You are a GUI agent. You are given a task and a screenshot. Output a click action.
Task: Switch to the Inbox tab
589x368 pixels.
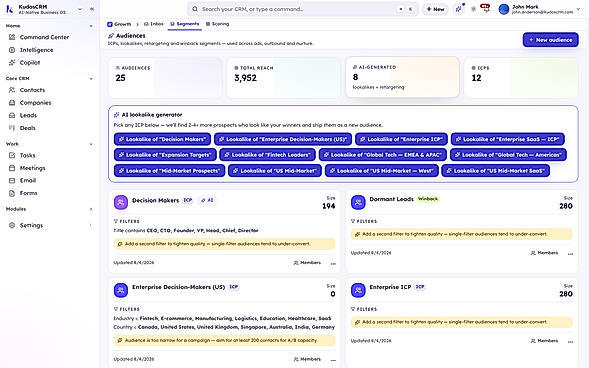(154, 24)
